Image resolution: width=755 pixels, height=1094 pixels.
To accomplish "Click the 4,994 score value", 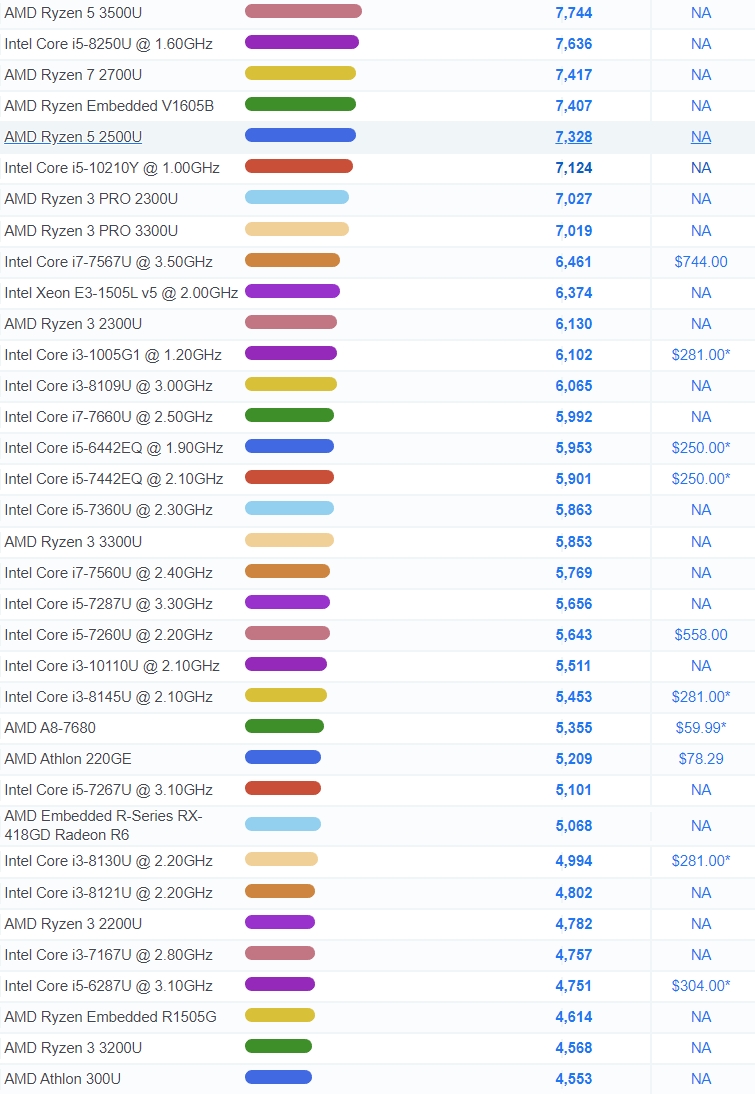I will point(574,861).
